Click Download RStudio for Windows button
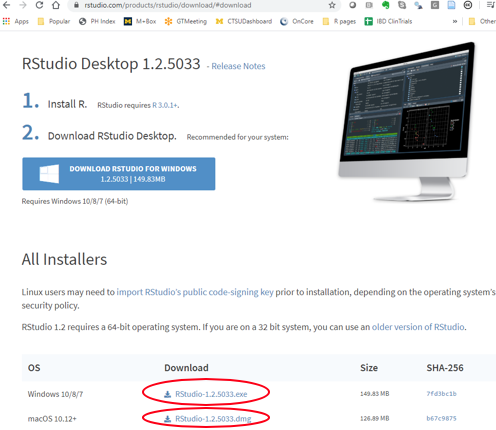 [119, 174]
